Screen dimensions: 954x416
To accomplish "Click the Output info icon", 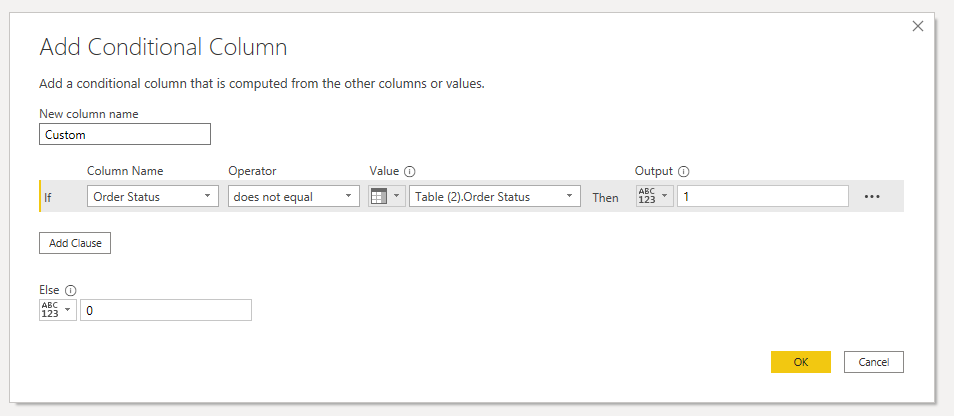I will [683, 172].
